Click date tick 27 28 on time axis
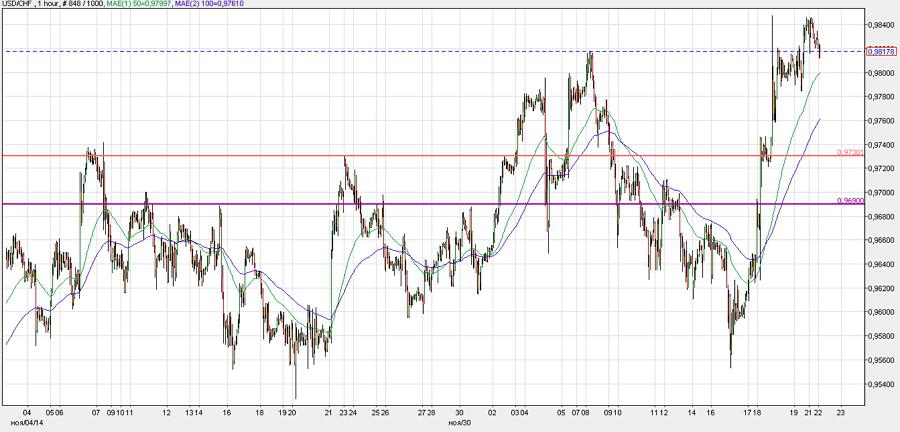 coord(428,412)
